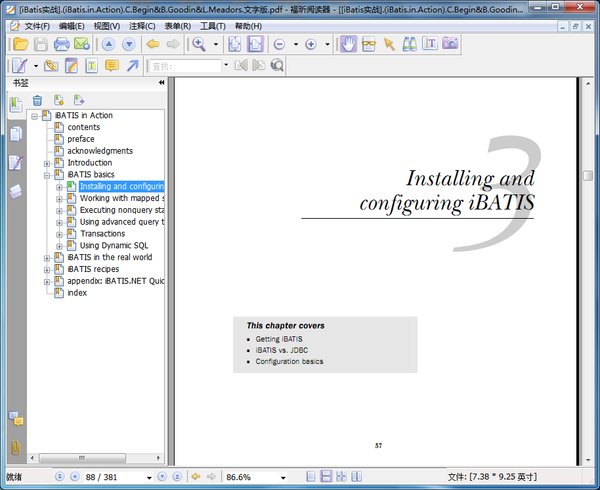Image resolution: width=600 pixels, height=490 pixels.
Task: Open the pages thumbnail panel in the sidebar
Action: tap(16, 134)
